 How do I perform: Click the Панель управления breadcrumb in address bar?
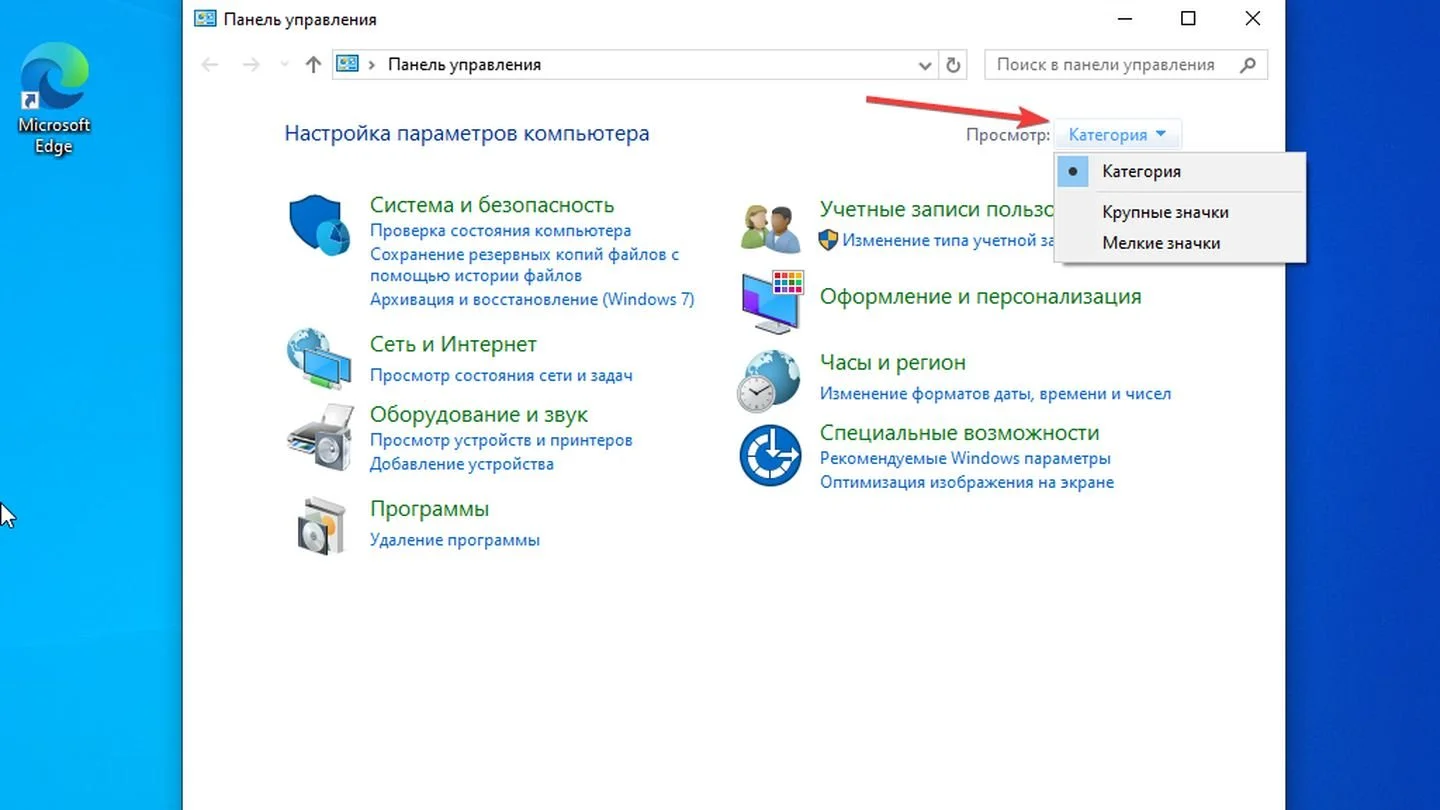click(x=464, y=65)
